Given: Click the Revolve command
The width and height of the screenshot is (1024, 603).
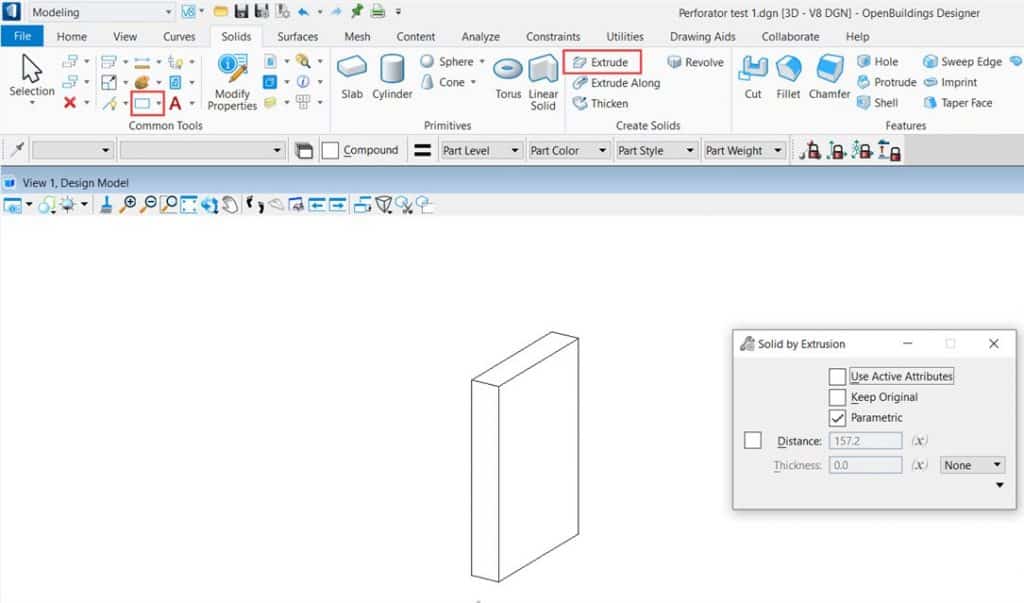Looking at the screenshot, I should [695, 61].
